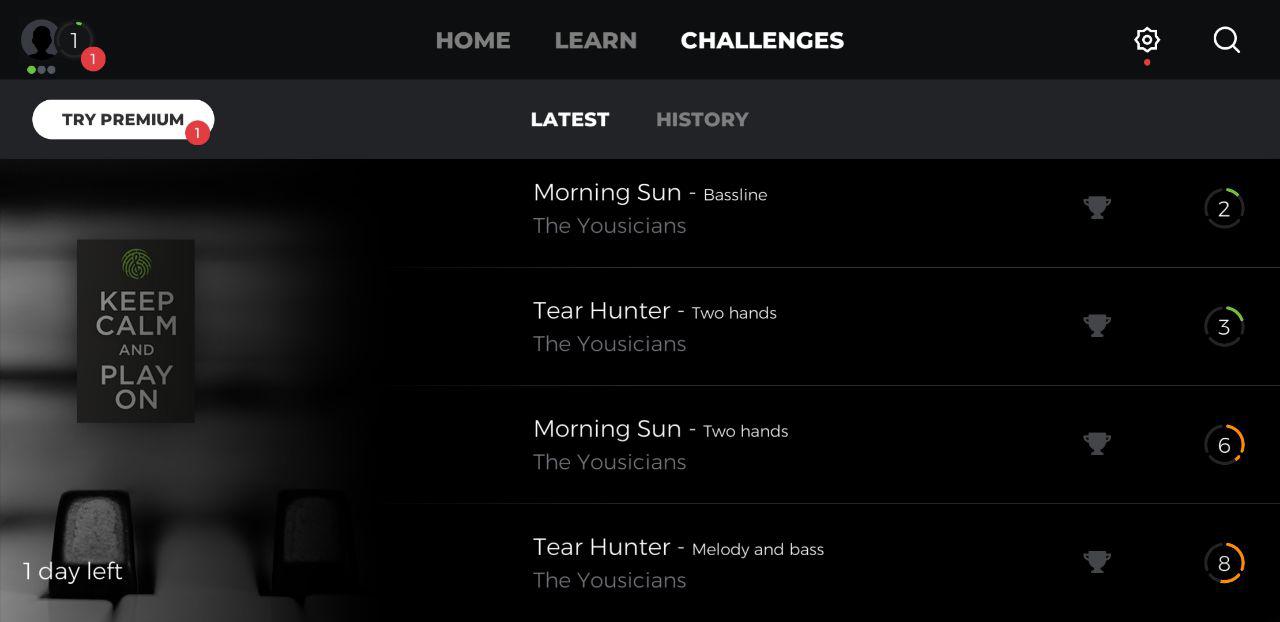Viewport: 1280px width, 622px height.
Task: Click trophy for Tear Hunter Melody and bass
Action: 1097,561
